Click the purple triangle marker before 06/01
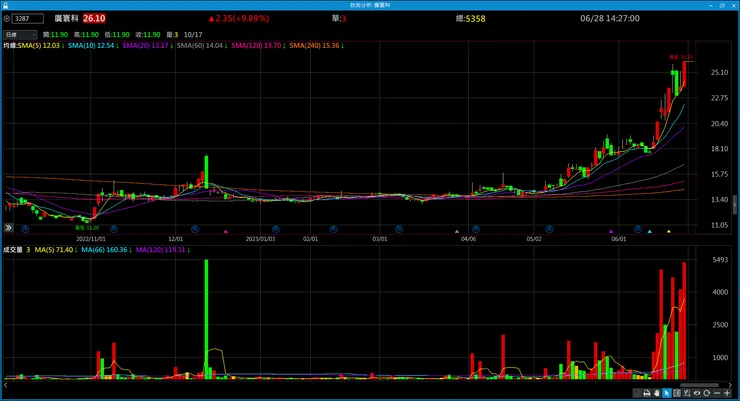 click(x=611, y=232)
